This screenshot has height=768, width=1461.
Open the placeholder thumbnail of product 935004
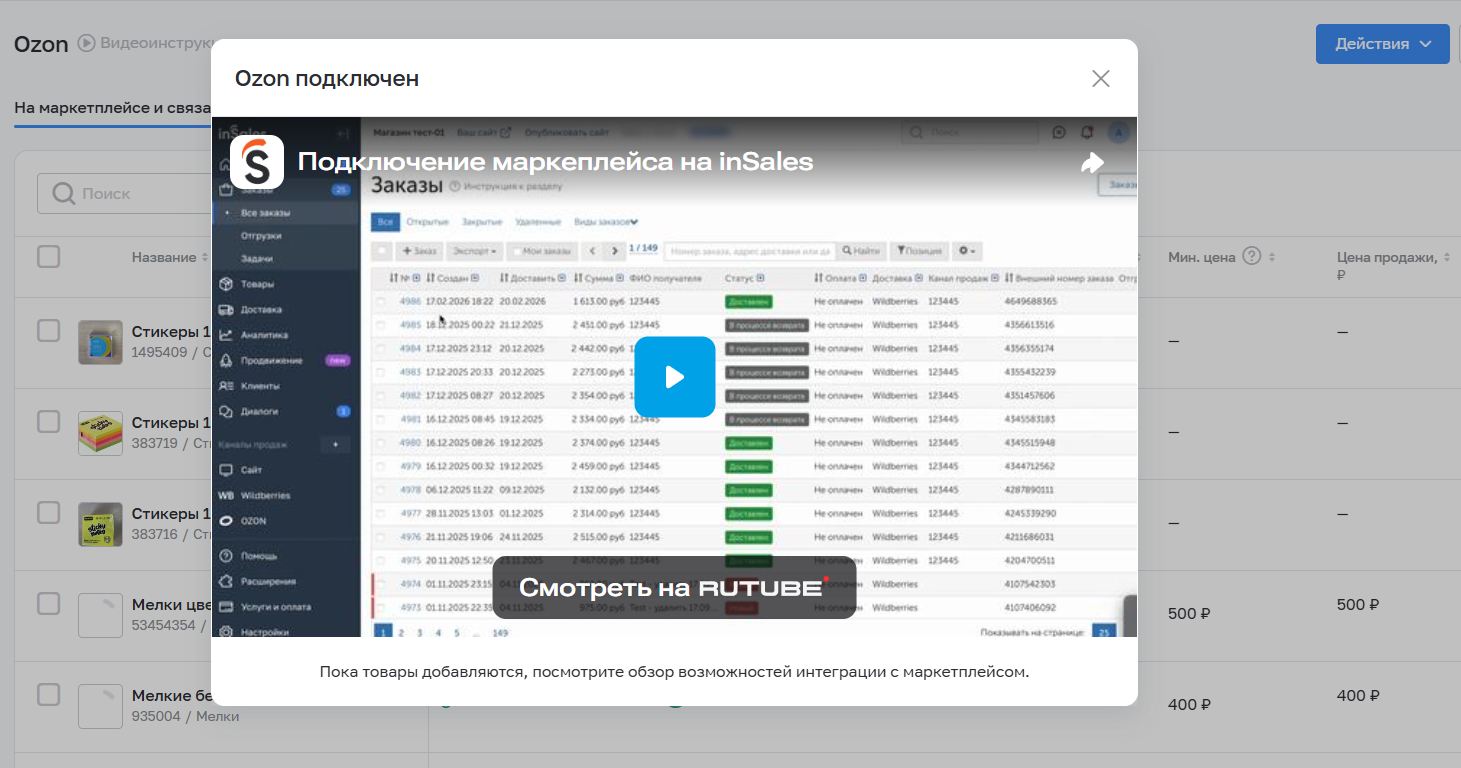click(100, 706)
